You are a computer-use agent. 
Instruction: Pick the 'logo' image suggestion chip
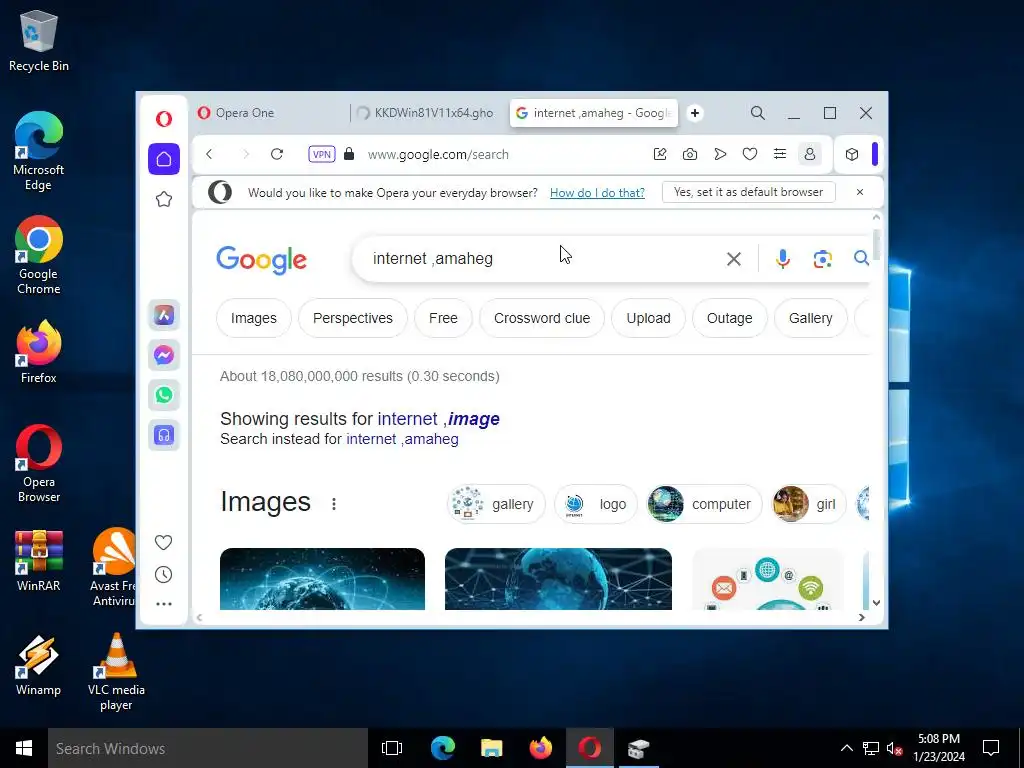click(596, 504)
